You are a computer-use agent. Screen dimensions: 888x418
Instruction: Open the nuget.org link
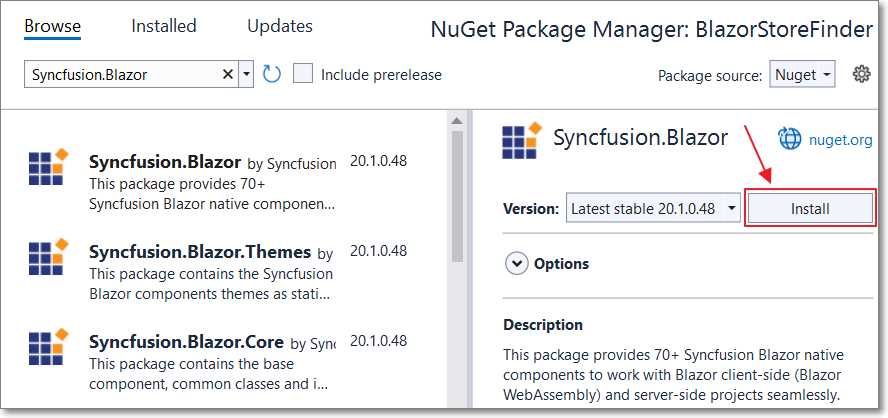(840, 140)
